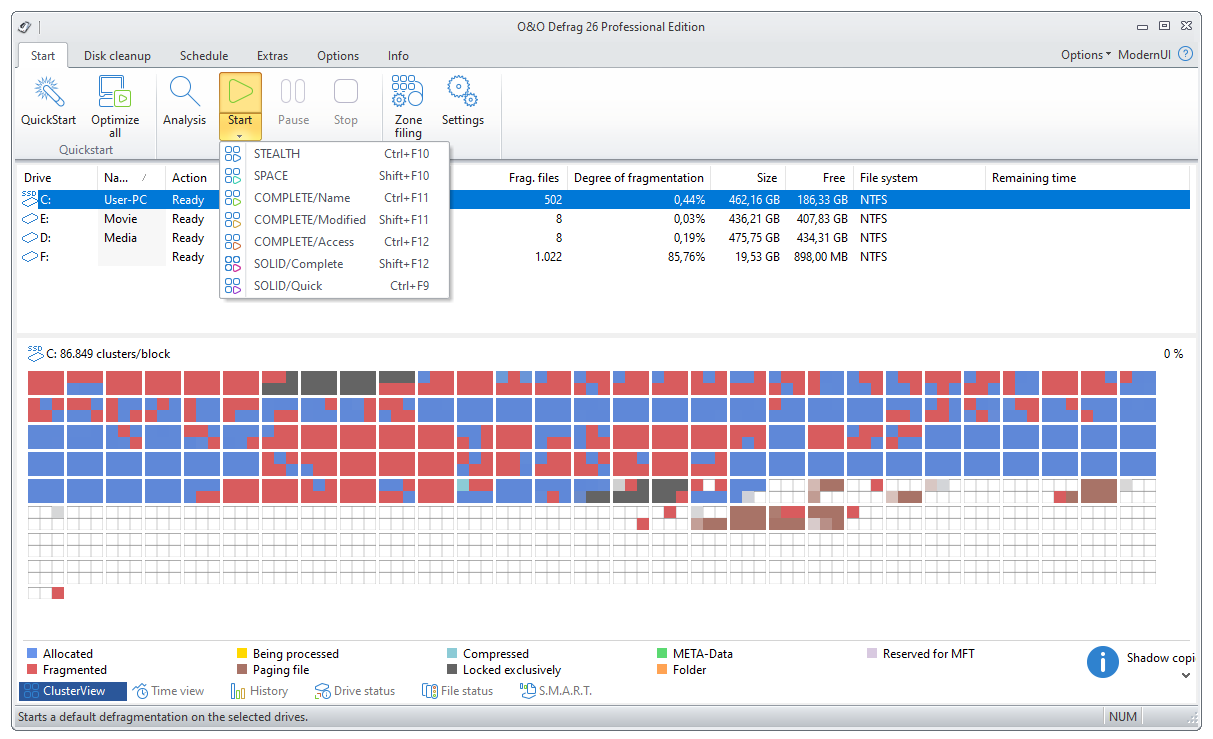
Task: Select COMPLETE/Access method
Action: 335,242
